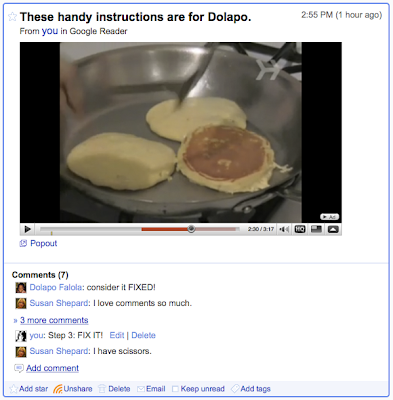Switch to fullscreen video view
This screenshot has width=393, height=400.
[x=316, y=229]
